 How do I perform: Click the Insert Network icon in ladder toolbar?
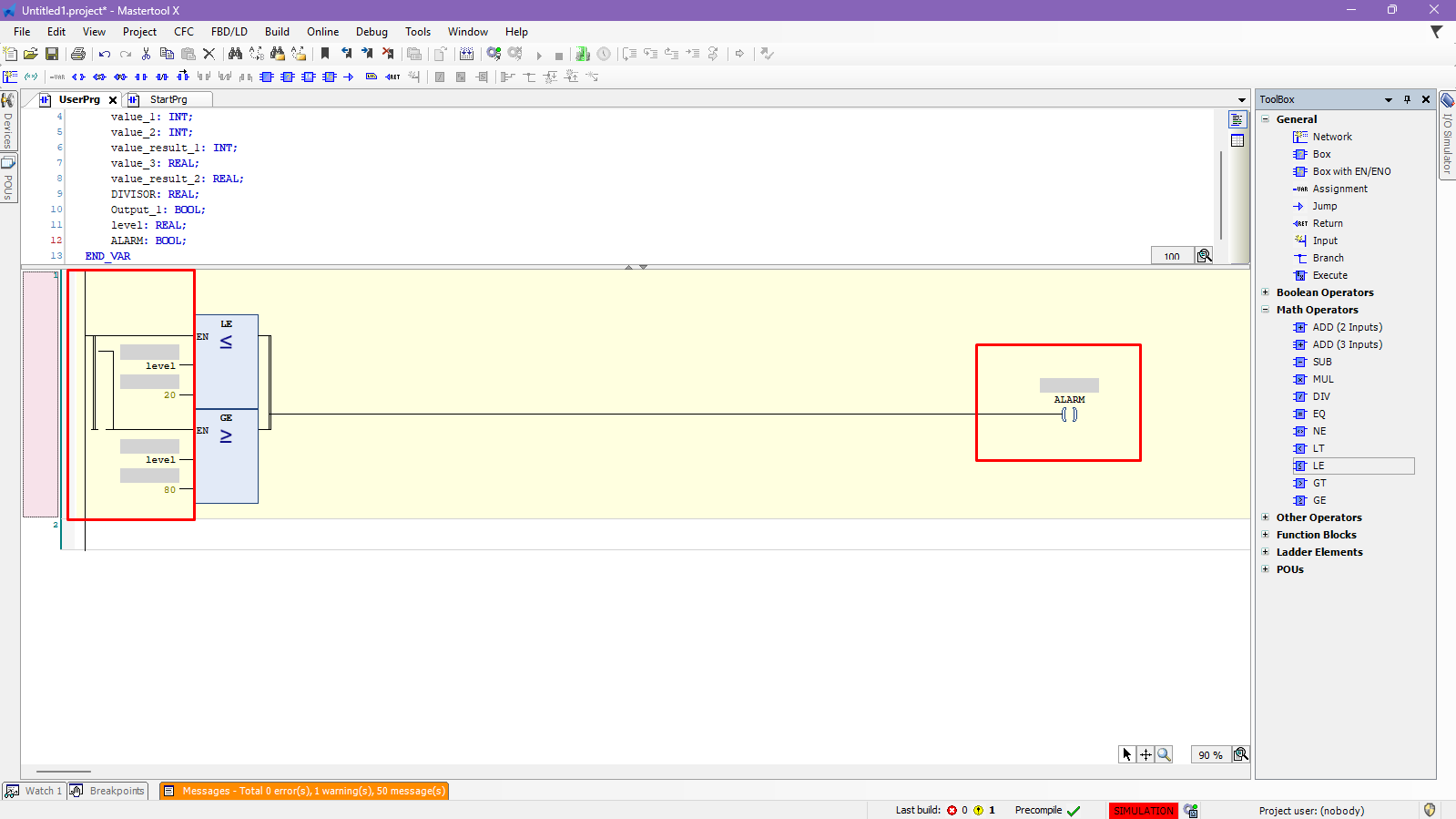(10, 77)
